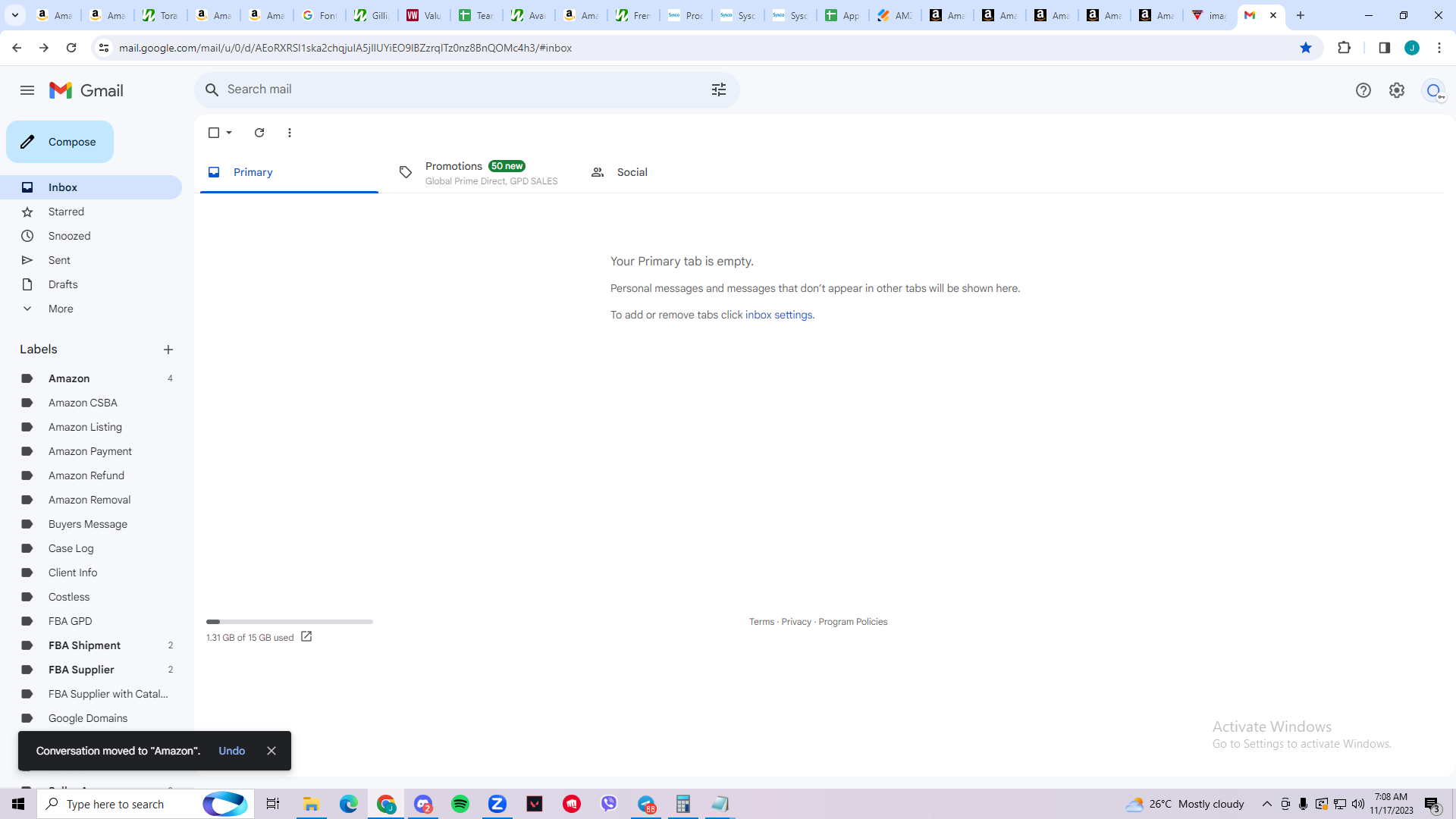This screenshot has height=819, width=1456.
Task: Open storage management external link icon
Action: 306,637
